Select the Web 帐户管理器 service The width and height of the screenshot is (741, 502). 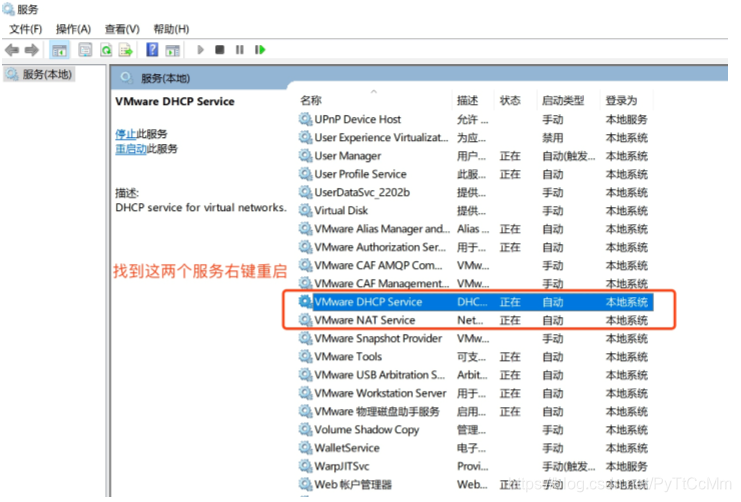pos(475,485)
